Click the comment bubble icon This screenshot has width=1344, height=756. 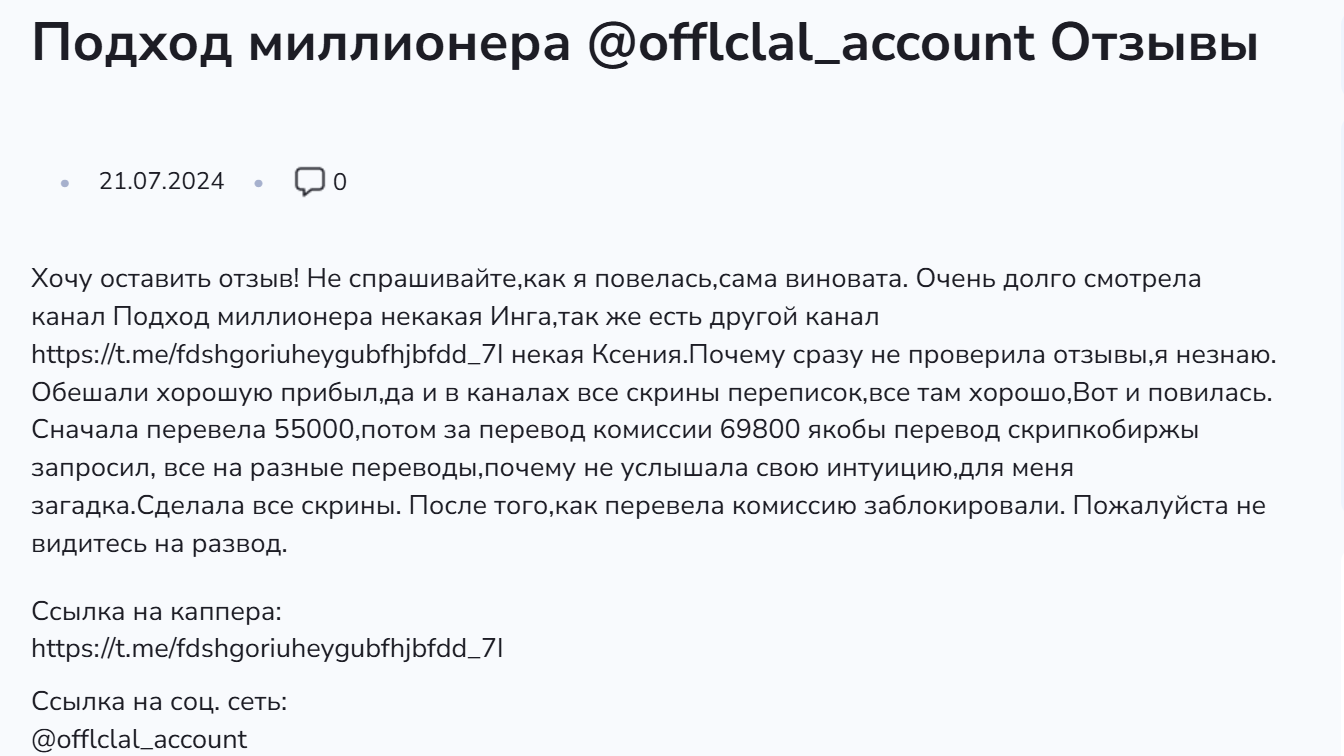309,181
